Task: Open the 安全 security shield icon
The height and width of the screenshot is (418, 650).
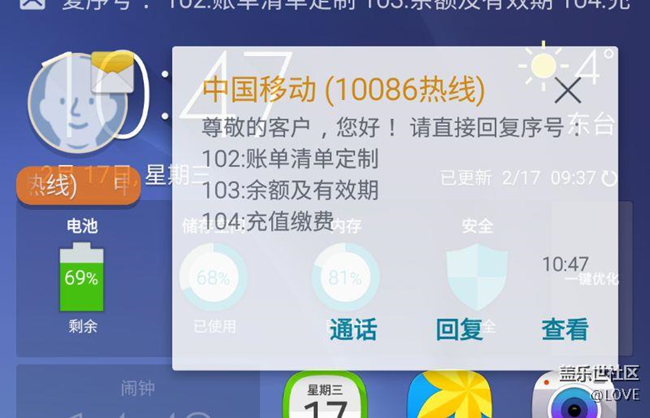Action: (477, 277)
